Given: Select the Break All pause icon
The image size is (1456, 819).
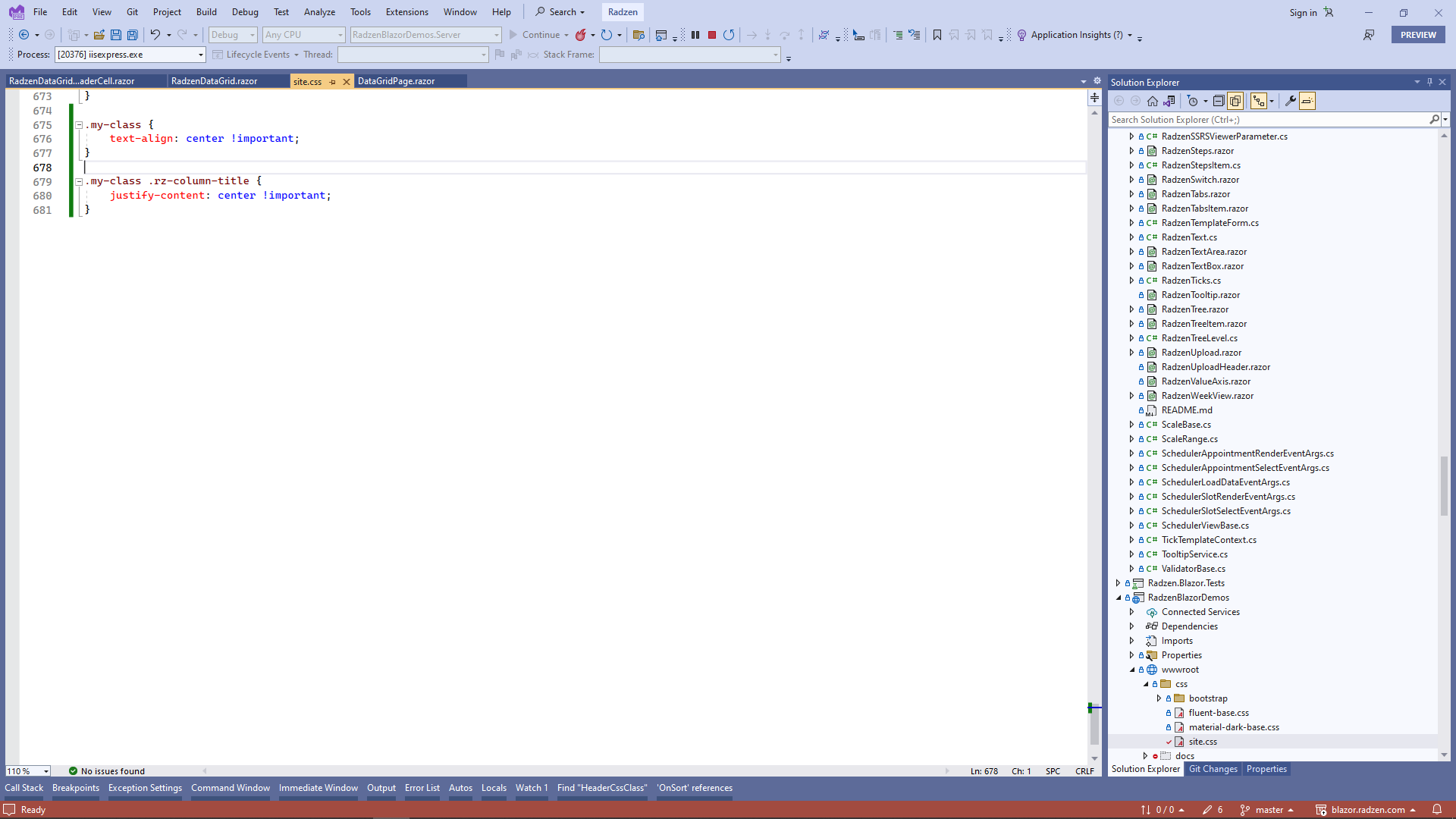Looking at the screenshot, I should [x=695, y=35].
